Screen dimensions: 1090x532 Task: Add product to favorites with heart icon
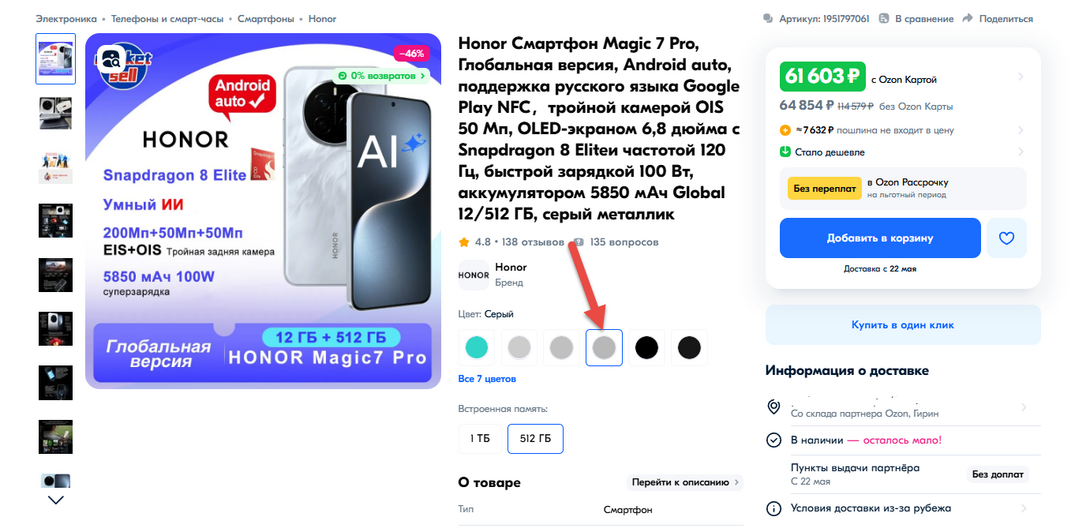(1007, 238)
